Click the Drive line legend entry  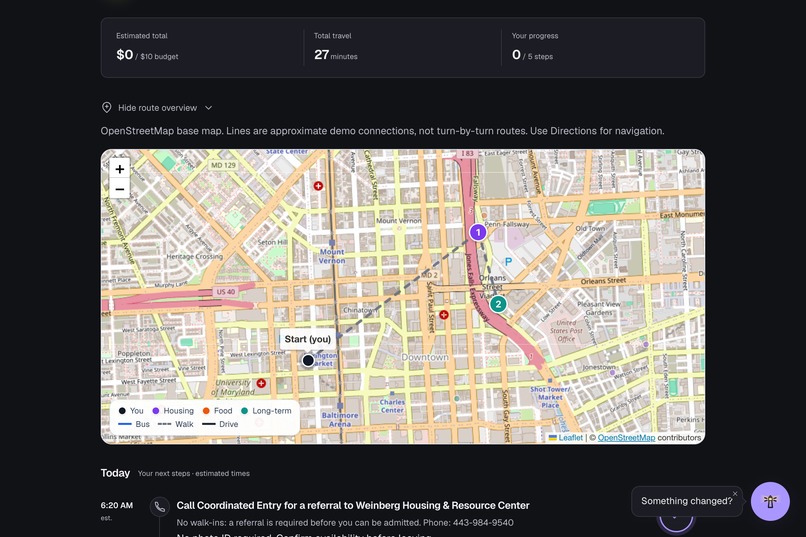click(x=220, y=424)
